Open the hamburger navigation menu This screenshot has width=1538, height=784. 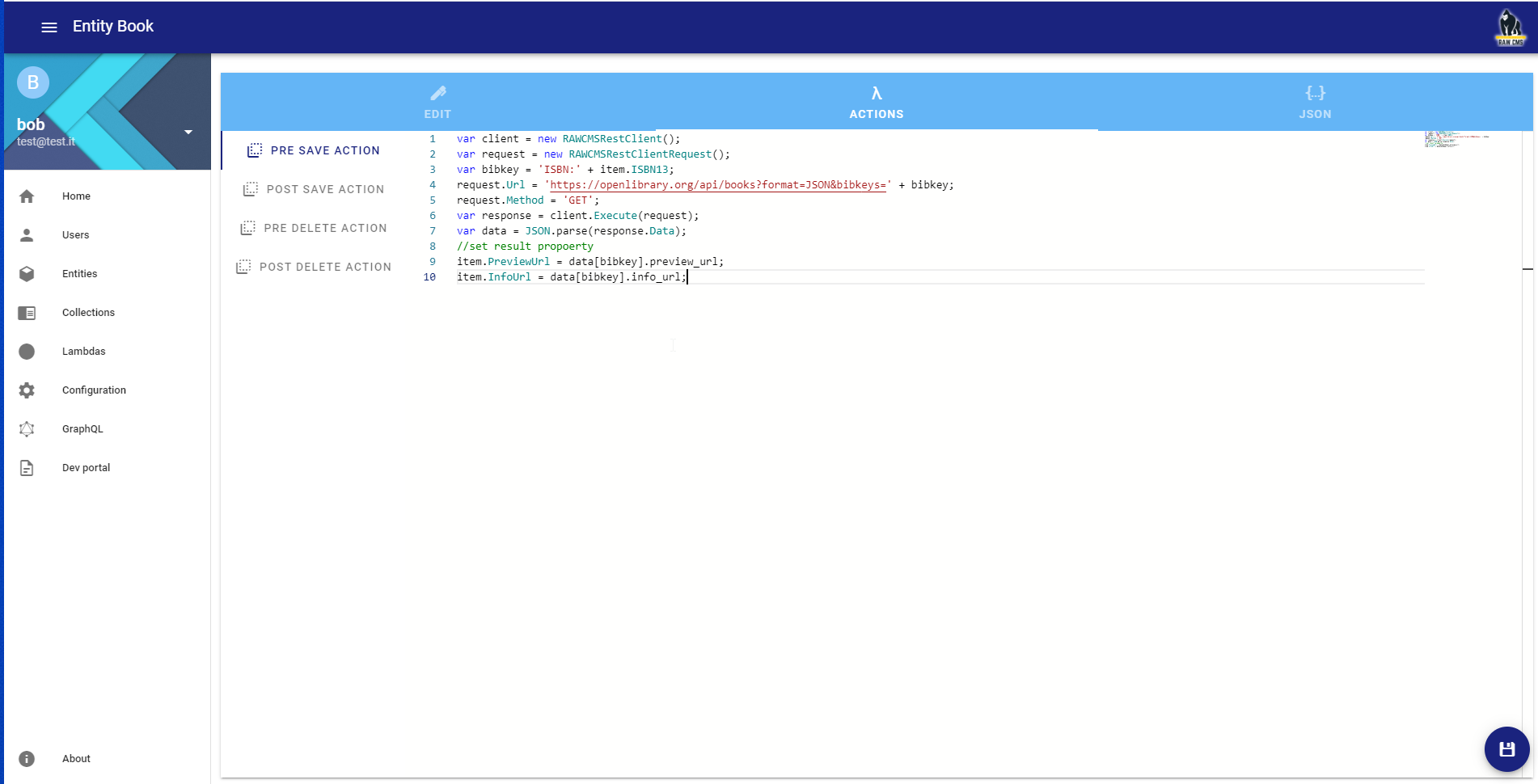(49, 27)
